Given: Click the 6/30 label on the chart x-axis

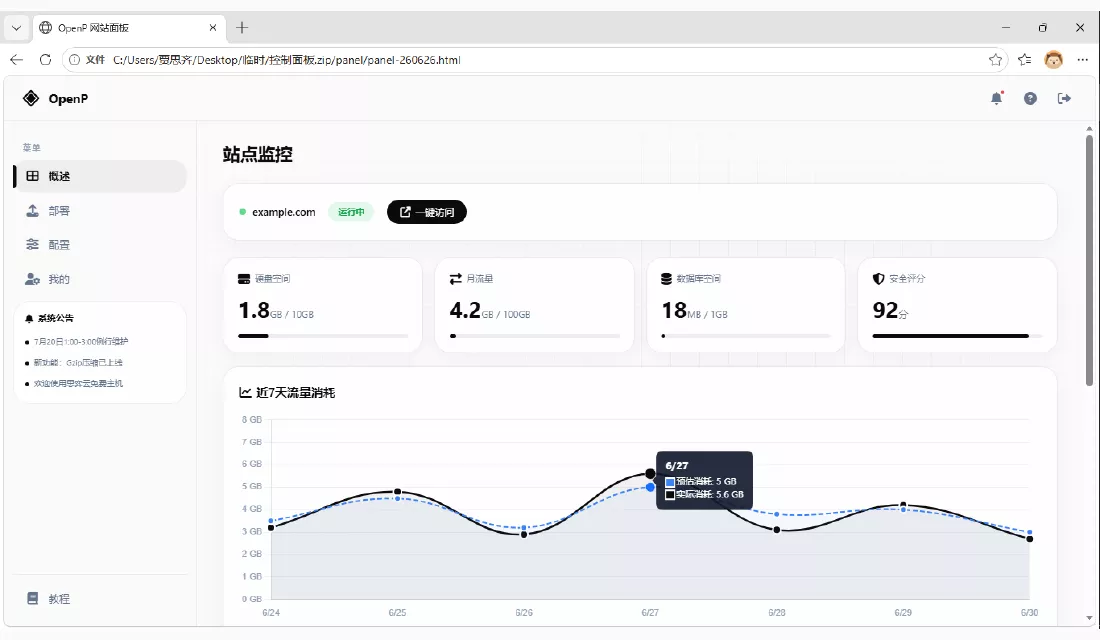Looking at the screenshot, I should 1029,613.
